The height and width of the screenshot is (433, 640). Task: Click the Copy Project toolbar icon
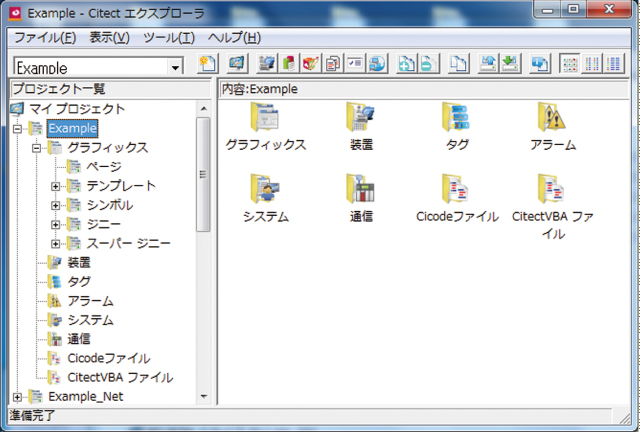coord(458,64)
